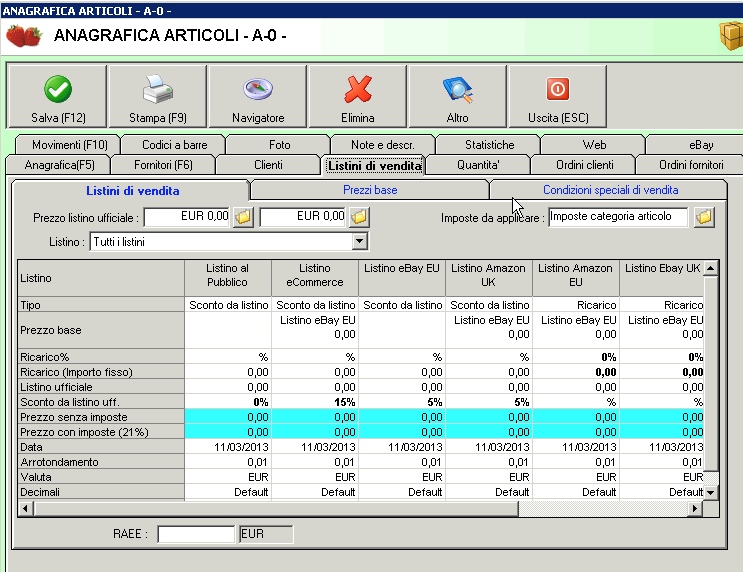Click the Imposte categoria articolo field
This screenshot has width=743, height=572.
[618, 216]
